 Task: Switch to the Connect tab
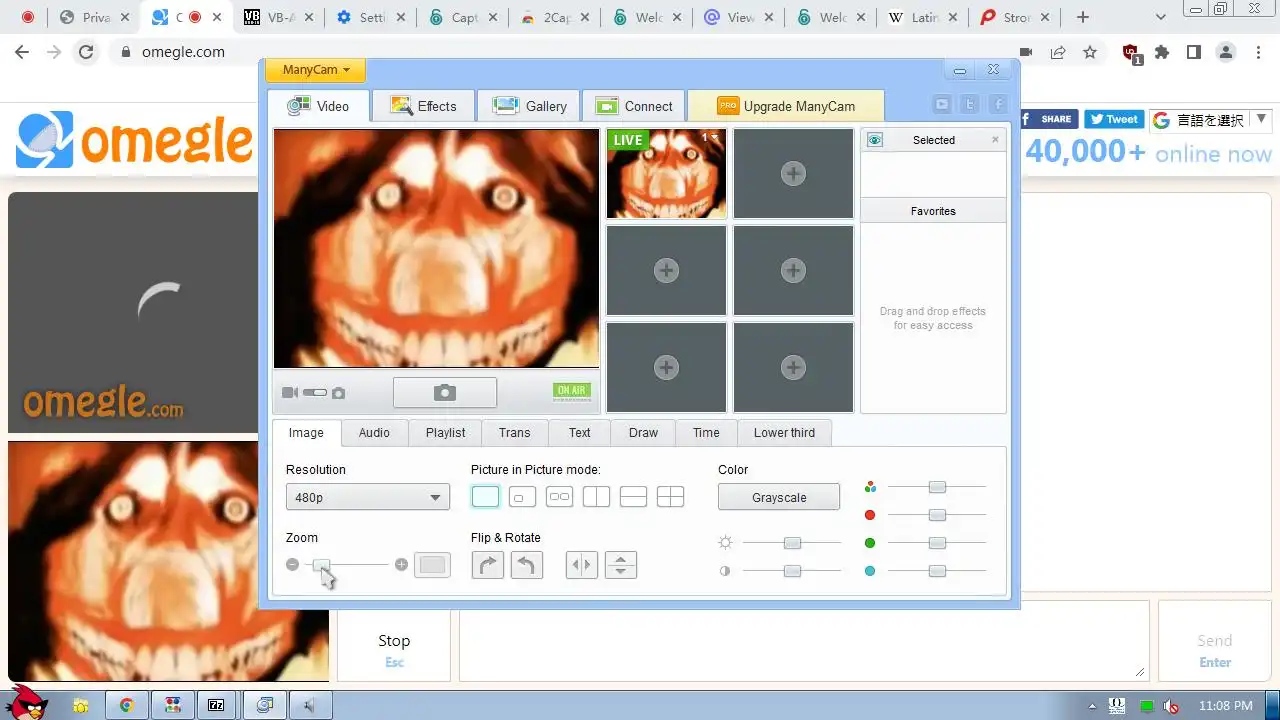click(x=634, y=106)
